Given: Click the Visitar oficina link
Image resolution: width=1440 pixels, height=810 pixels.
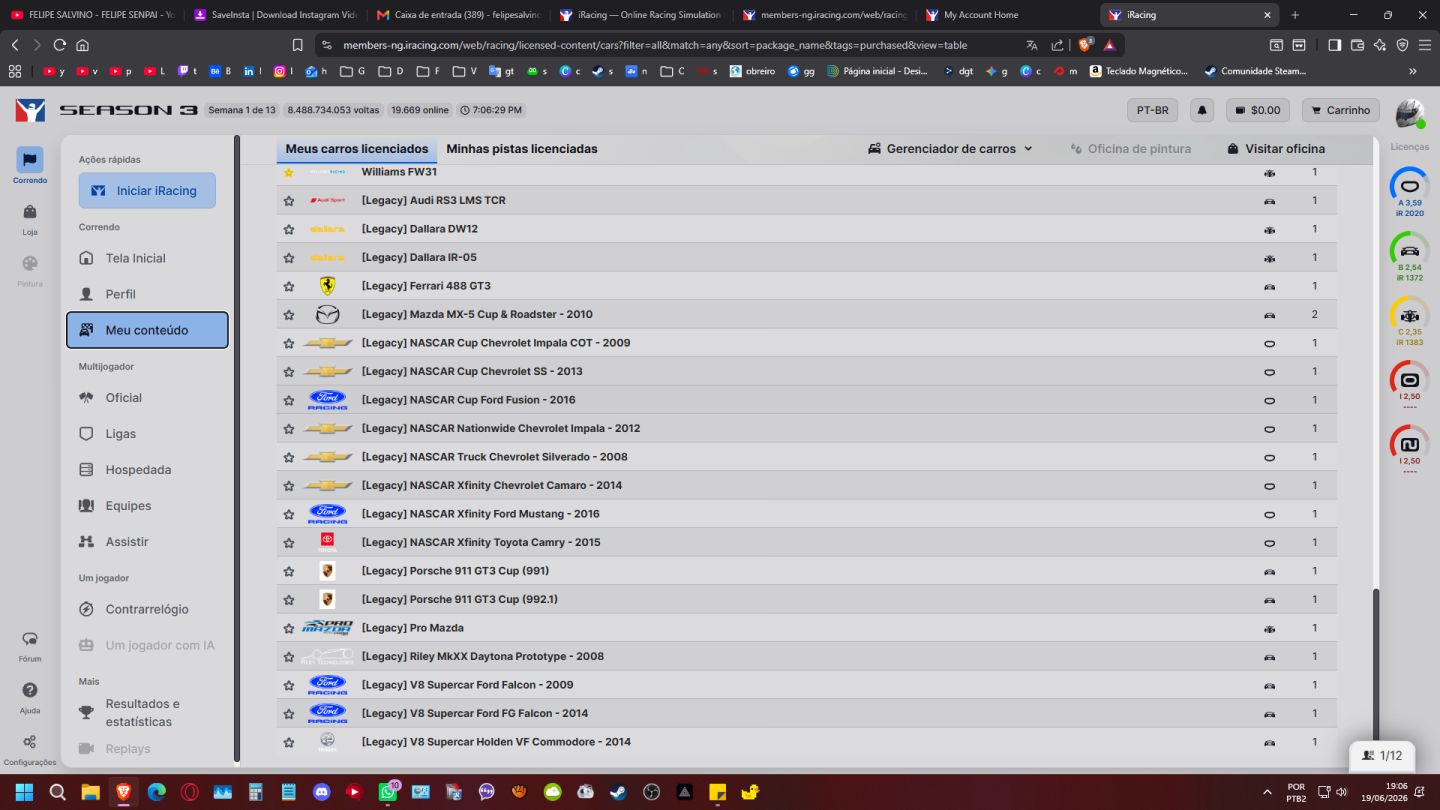Looking at the screenshot, I should coord(1276,149).
